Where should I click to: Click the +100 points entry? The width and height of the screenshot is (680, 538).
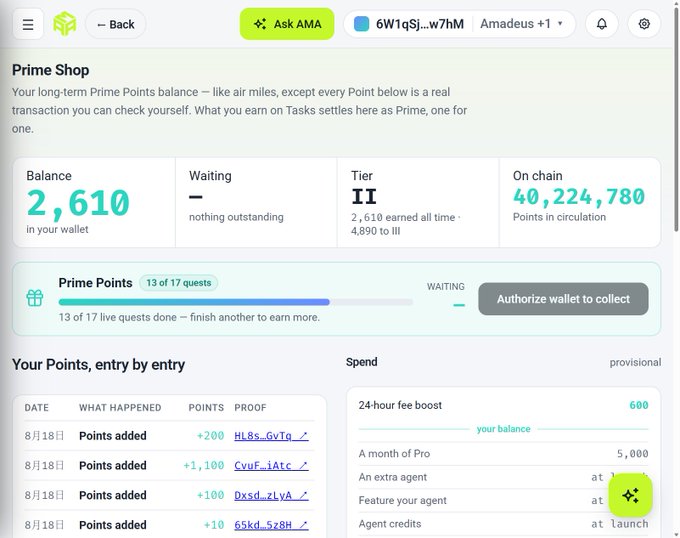pos(210,495)
